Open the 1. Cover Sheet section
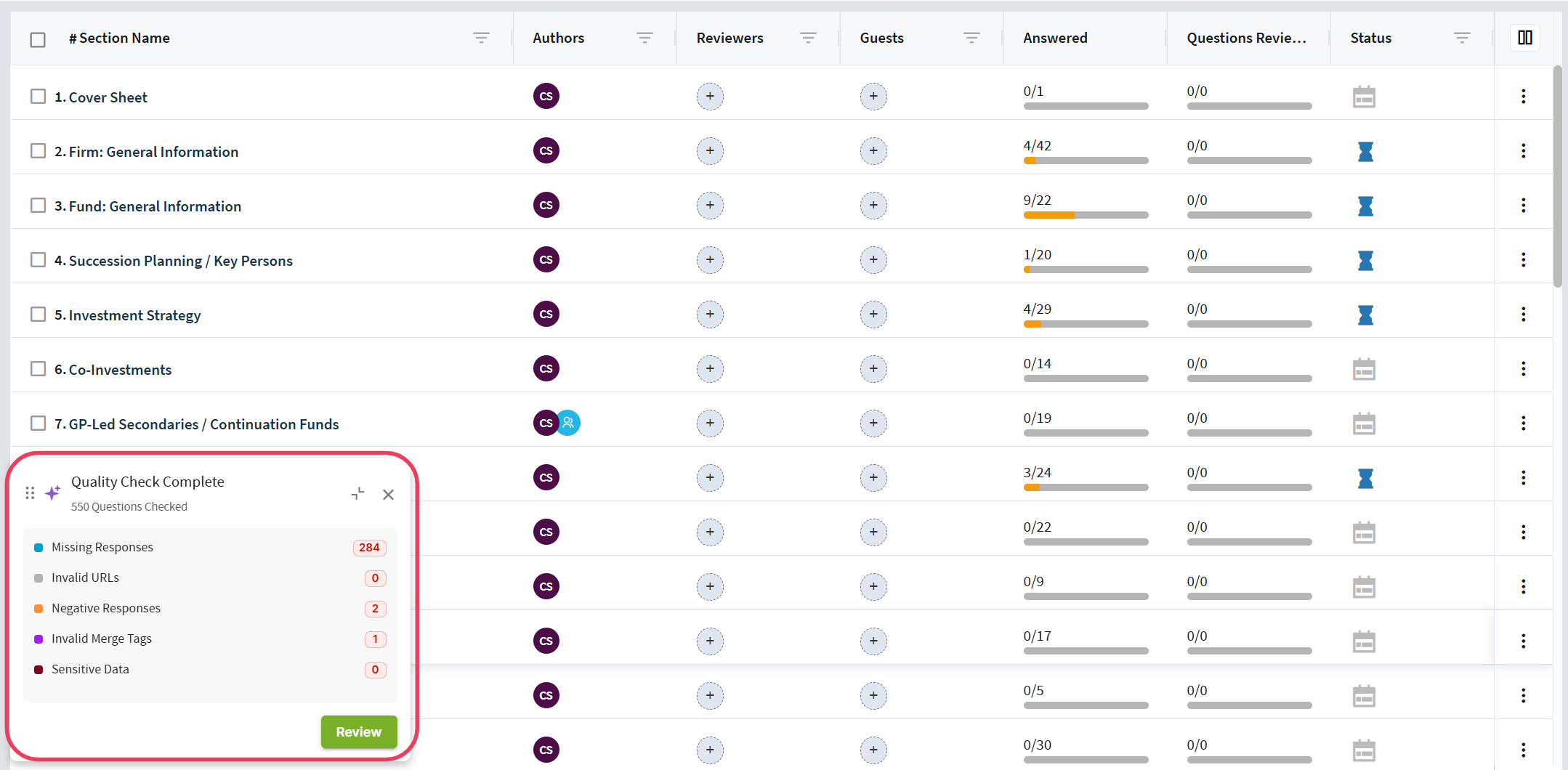 (101, 97)
